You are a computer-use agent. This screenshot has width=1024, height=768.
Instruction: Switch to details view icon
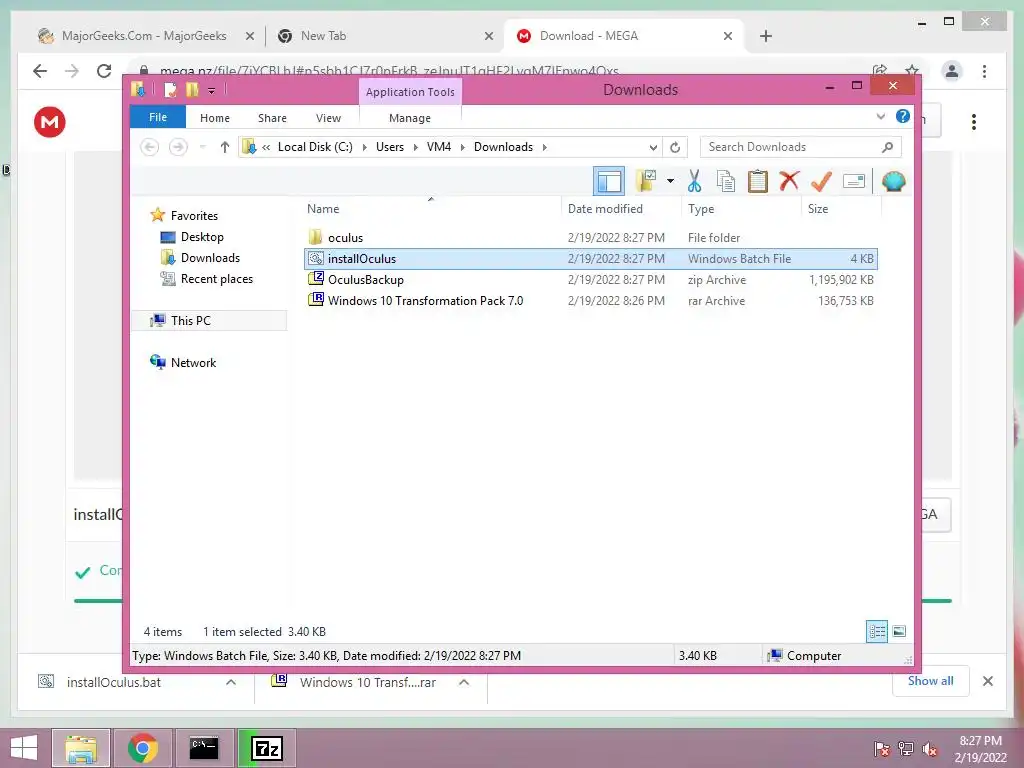[x=877, y=632]
